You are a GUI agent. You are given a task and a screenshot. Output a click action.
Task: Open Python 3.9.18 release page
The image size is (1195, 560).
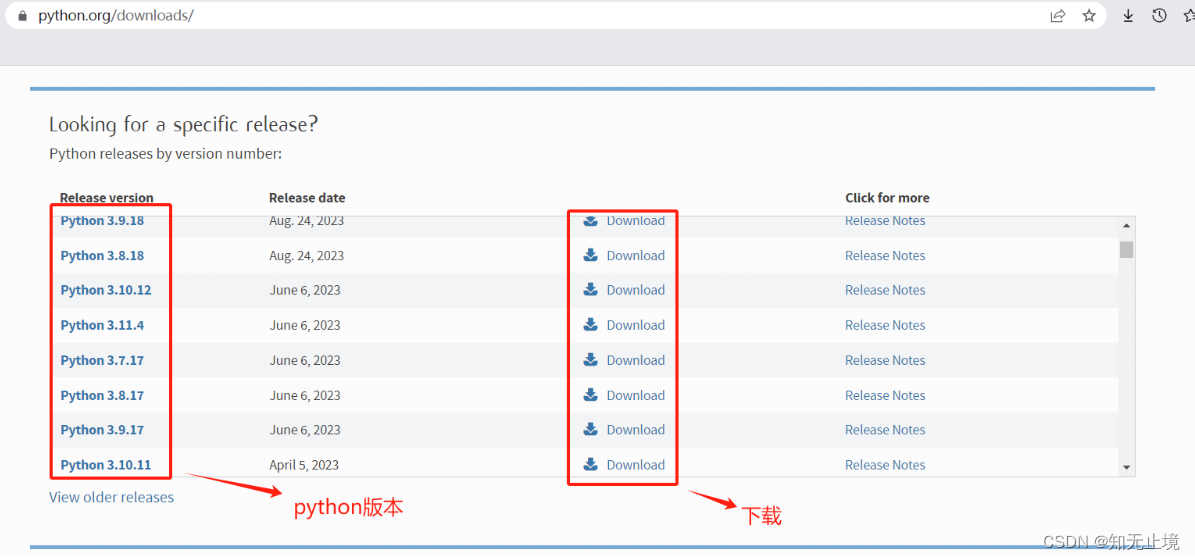coord(102,221)
